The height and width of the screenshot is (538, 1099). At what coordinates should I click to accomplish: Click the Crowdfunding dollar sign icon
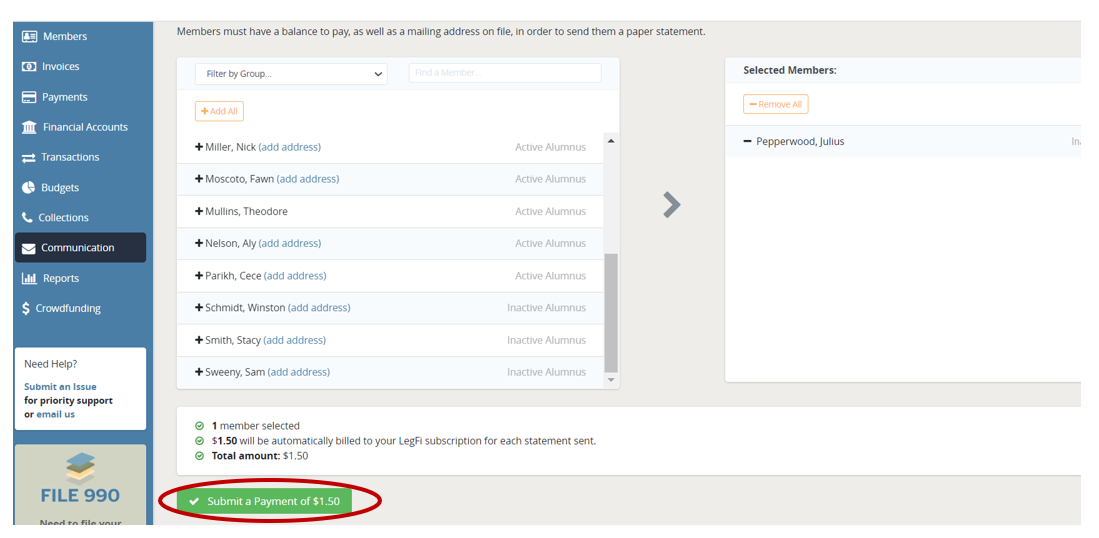(26, 309)
